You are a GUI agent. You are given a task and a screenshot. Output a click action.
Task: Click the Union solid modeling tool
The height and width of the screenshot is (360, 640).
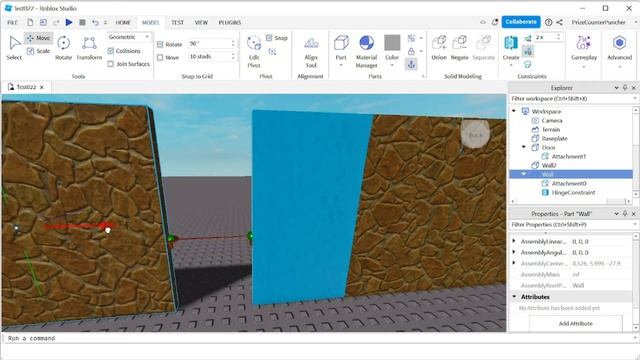pyautogui.click(x=439, y=48)
